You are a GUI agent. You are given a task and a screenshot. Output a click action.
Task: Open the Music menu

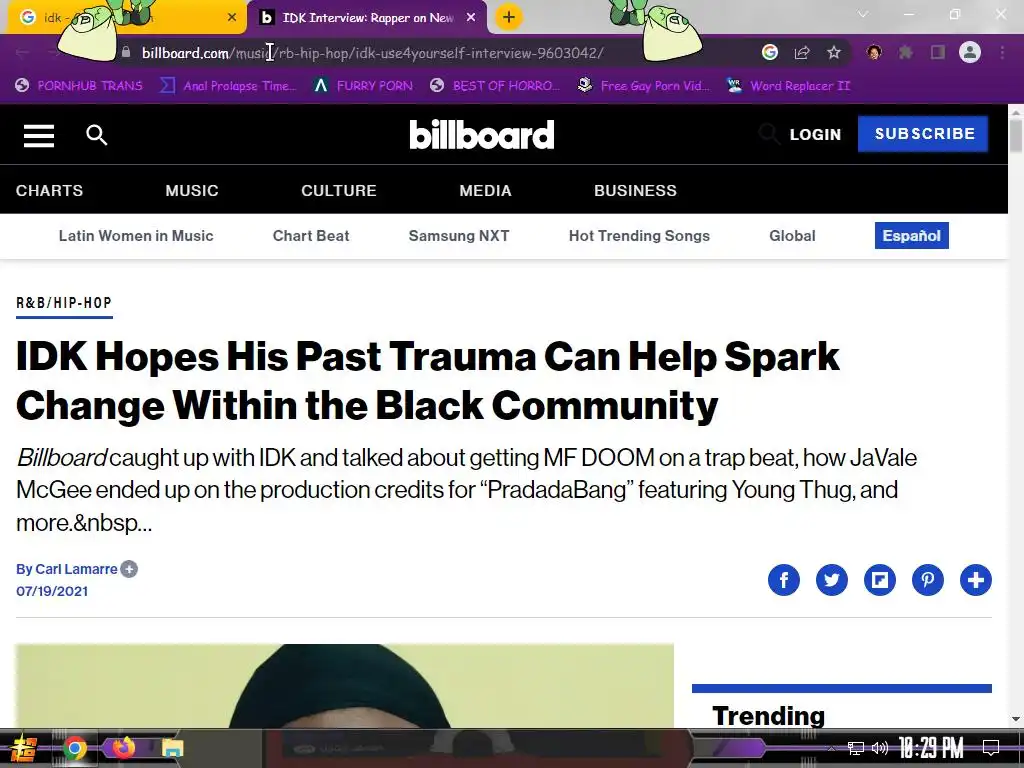192,191
